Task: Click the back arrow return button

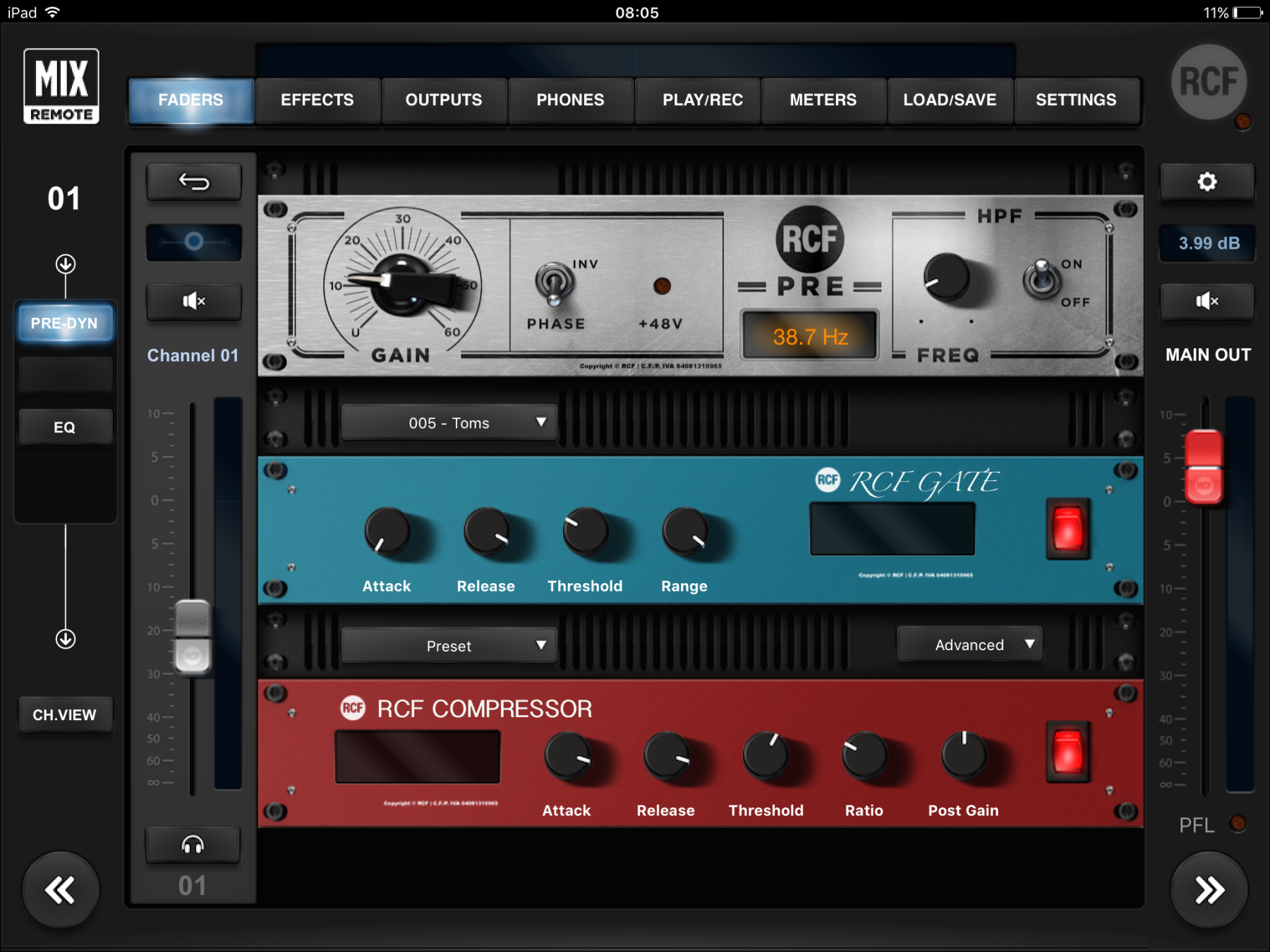Action: (194, 182)
